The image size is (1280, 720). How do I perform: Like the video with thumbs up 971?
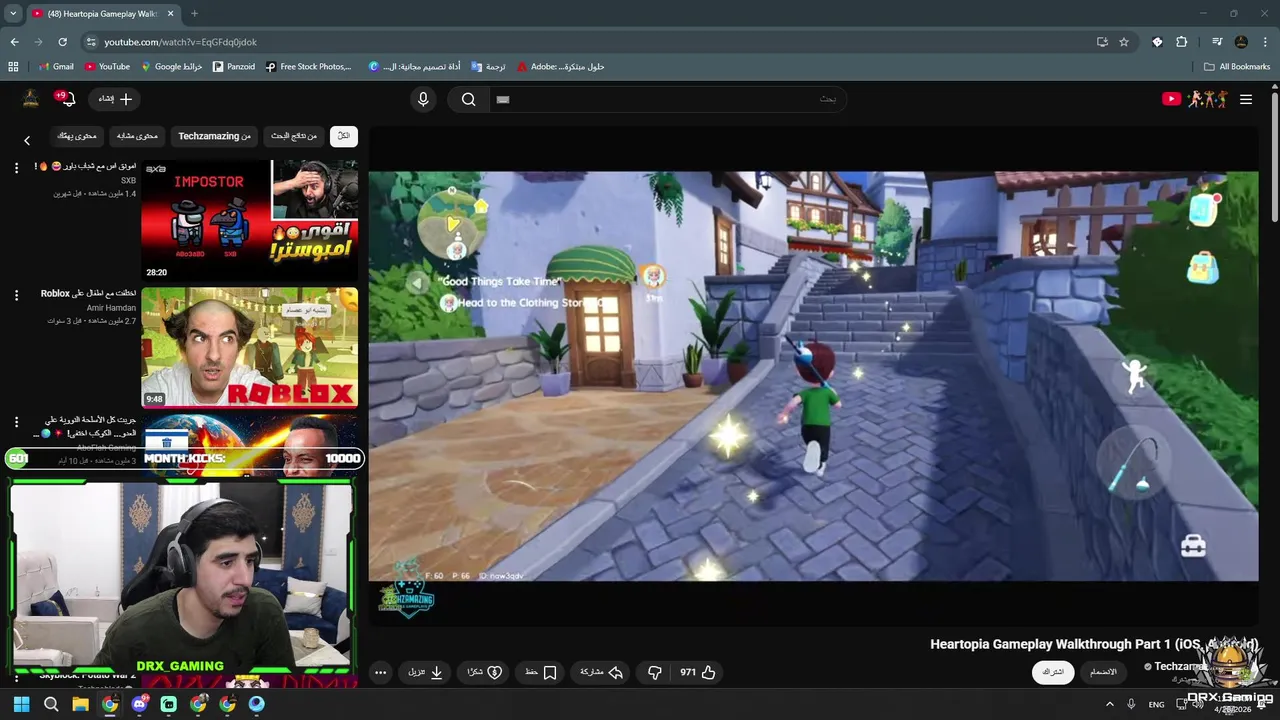(698, 672)
